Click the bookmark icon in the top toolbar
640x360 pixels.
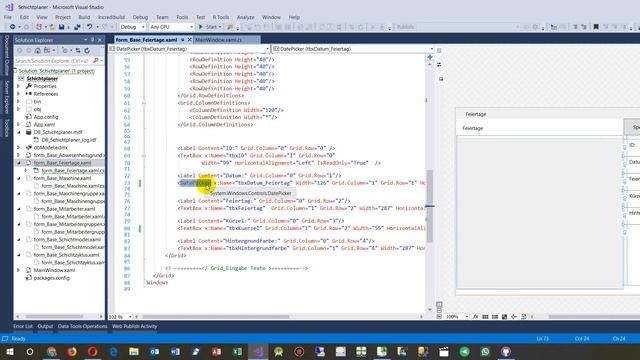(596, 27)
